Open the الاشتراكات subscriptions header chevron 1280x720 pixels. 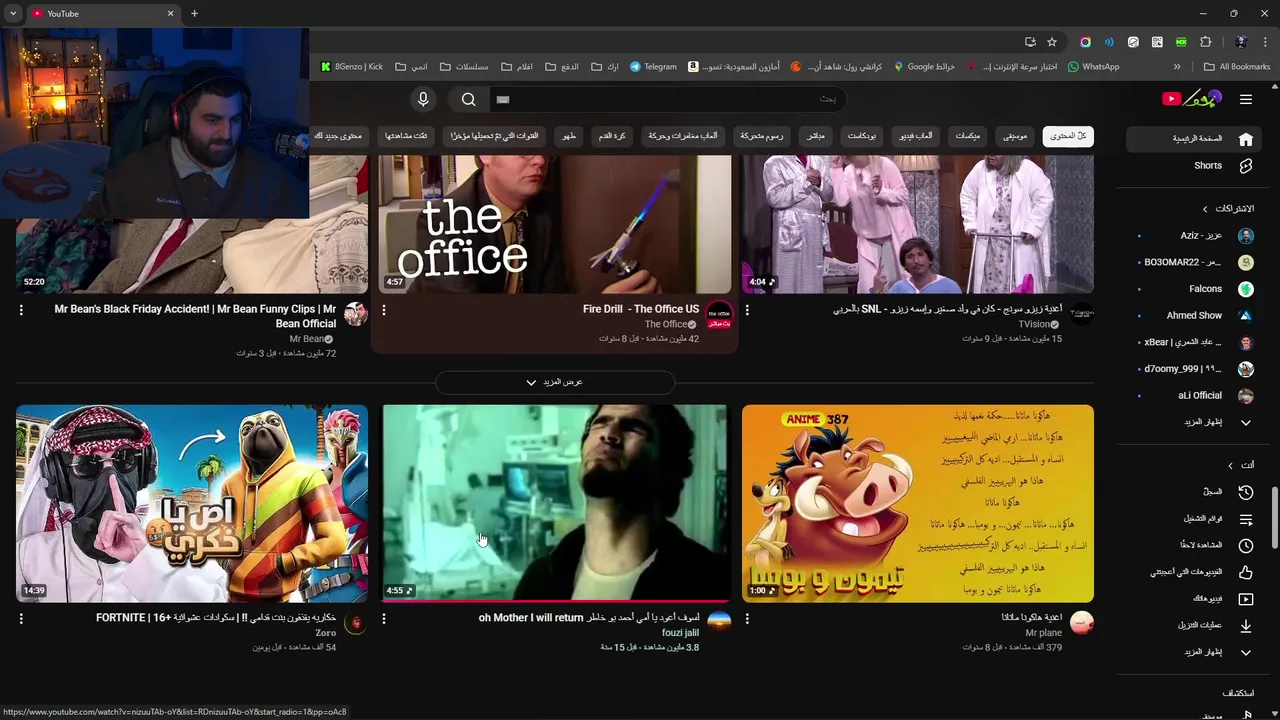1205,209
